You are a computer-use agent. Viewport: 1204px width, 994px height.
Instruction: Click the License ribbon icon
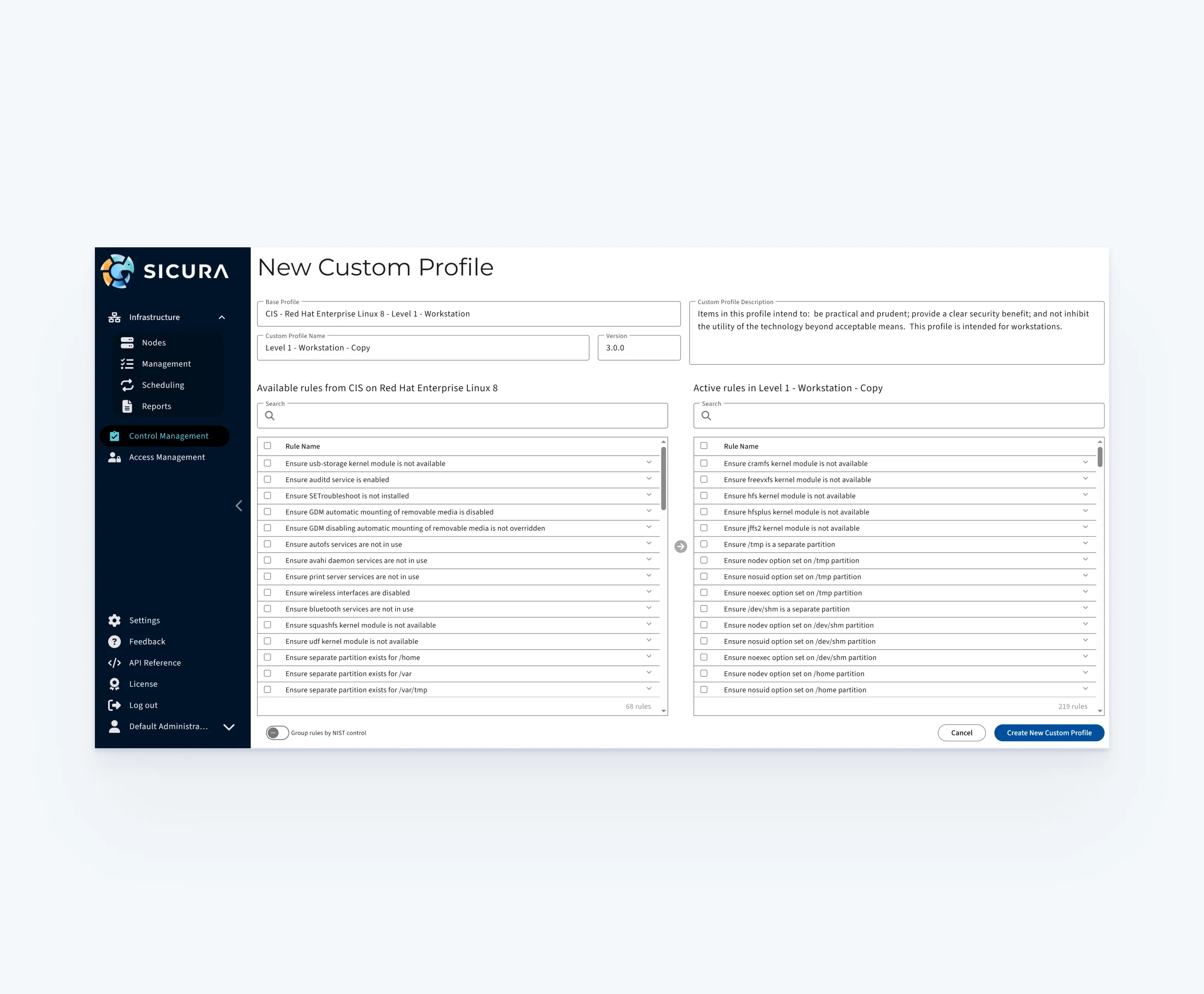114,684
